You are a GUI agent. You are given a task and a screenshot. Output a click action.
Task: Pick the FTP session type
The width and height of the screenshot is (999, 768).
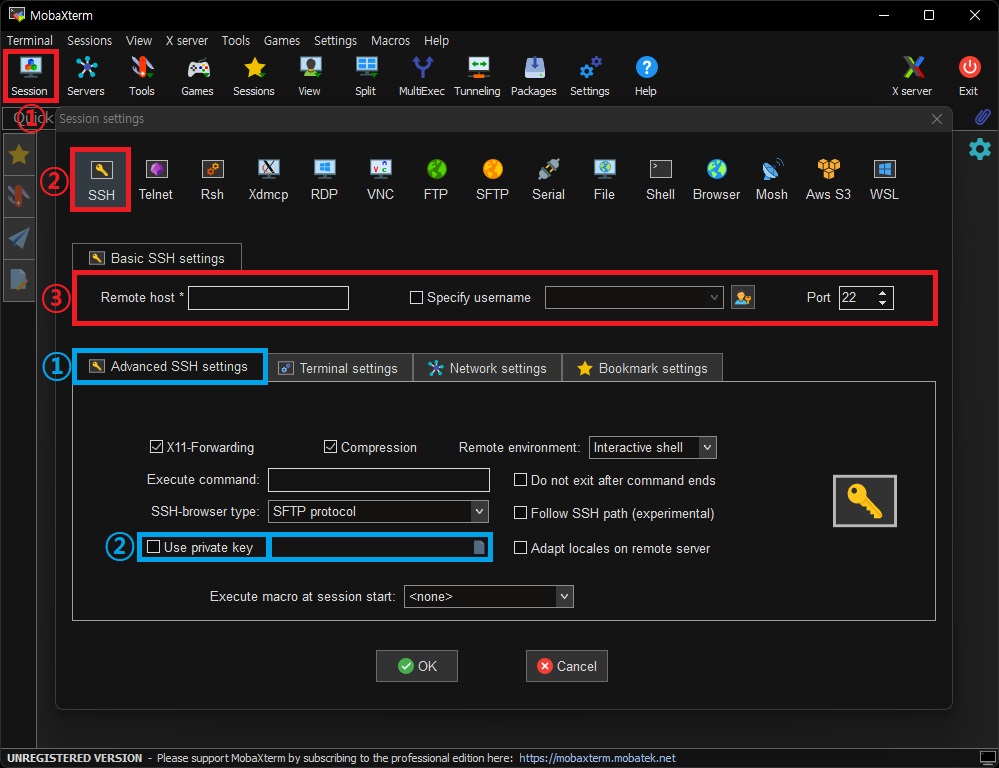point(436,180)
